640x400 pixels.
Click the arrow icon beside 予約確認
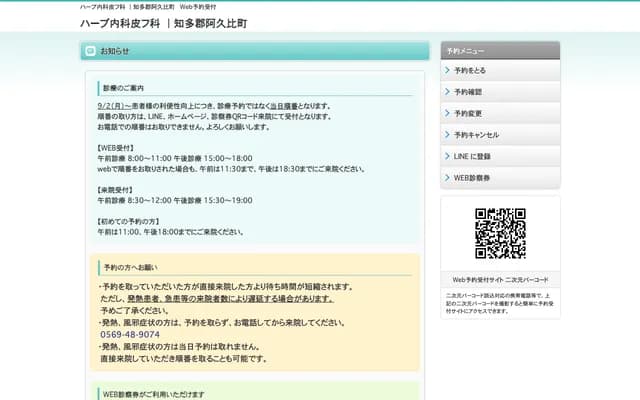click(x=447, y=92)
